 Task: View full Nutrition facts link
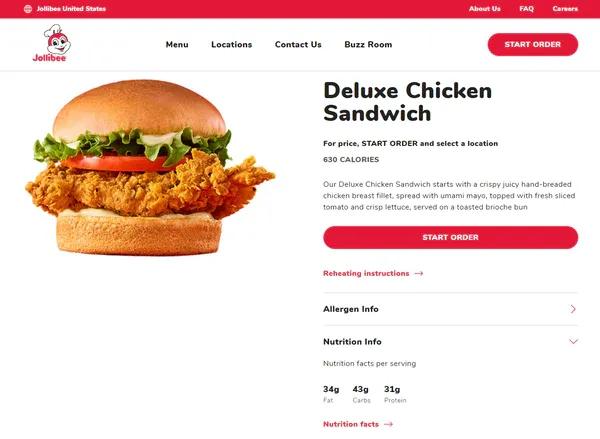click(x=351, y=424)
